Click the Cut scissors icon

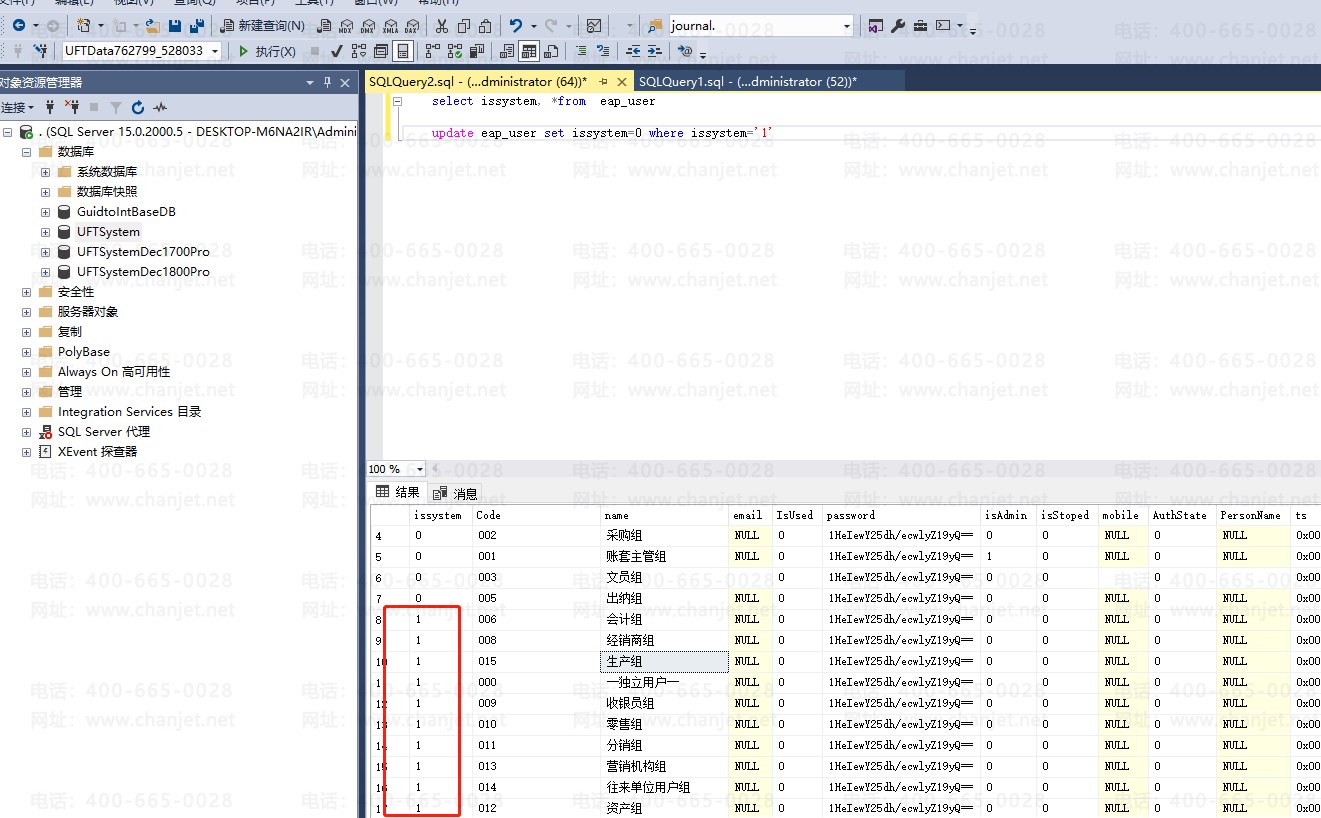(442, 26)
